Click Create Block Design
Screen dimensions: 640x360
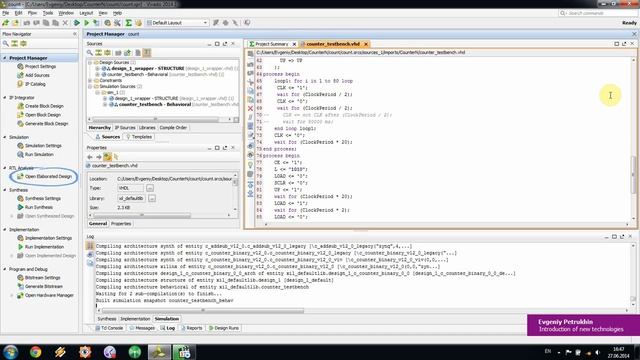point(44,106)
